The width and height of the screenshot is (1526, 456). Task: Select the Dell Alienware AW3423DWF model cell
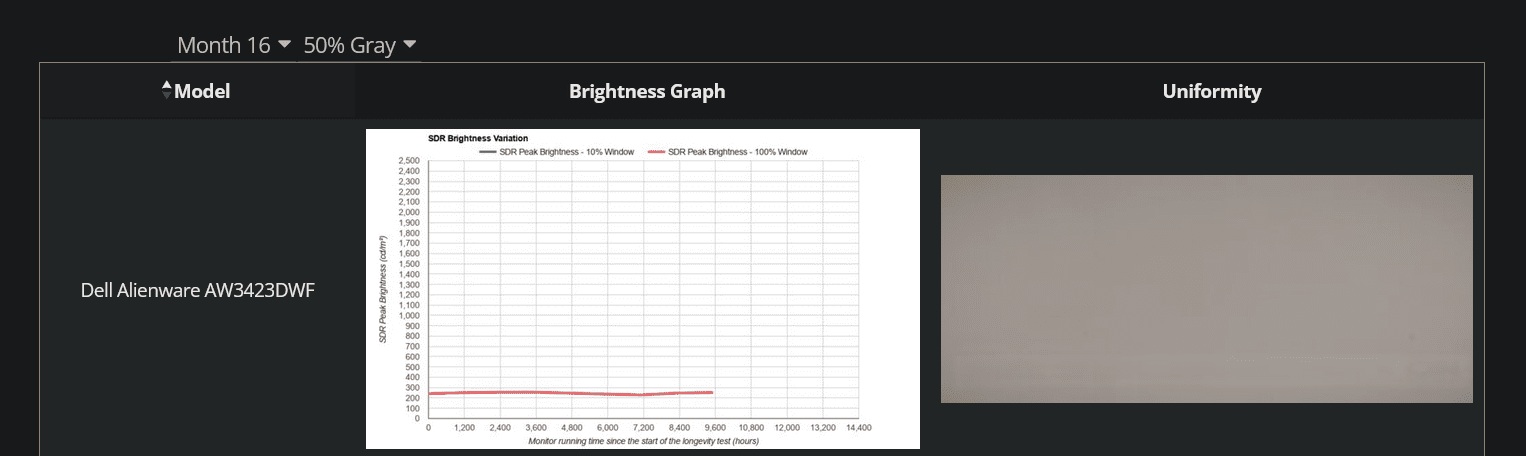click(198, 291)
